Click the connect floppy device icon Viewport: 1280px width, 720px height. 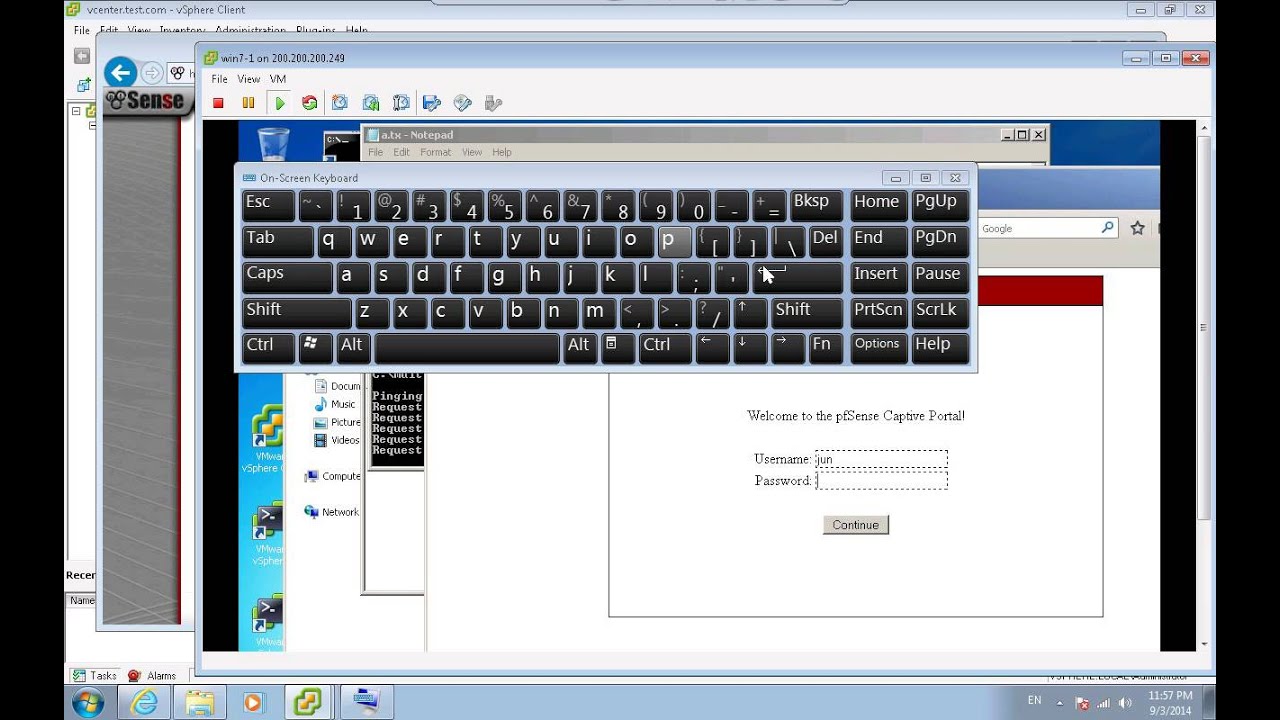(x=432, y=103)
